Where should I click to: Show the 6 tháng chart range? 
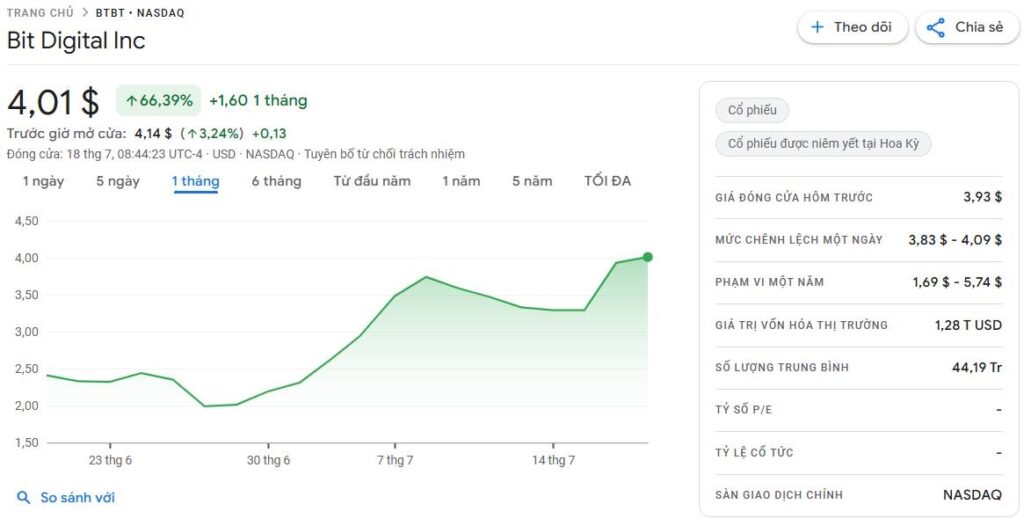click(x=276, y=181)
